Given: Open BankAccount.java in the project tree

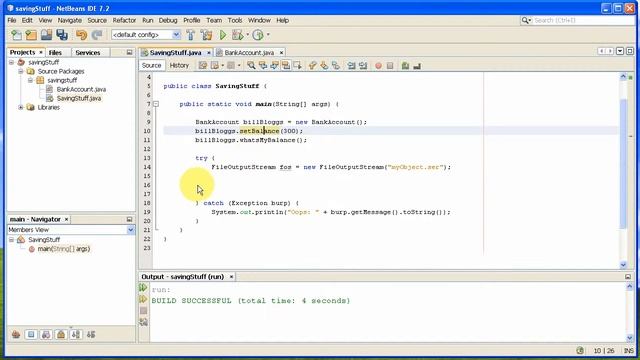Looking at the screenshot, I should [x=81, y=89].
